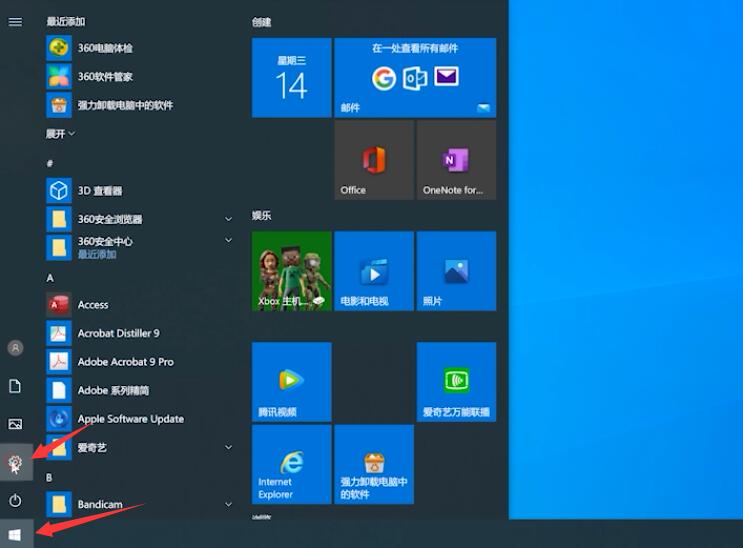Click the envelope icon in mail tile
The height and width of the screenshot is (548, 743).
pyautogui.click(x=446, y=76)
